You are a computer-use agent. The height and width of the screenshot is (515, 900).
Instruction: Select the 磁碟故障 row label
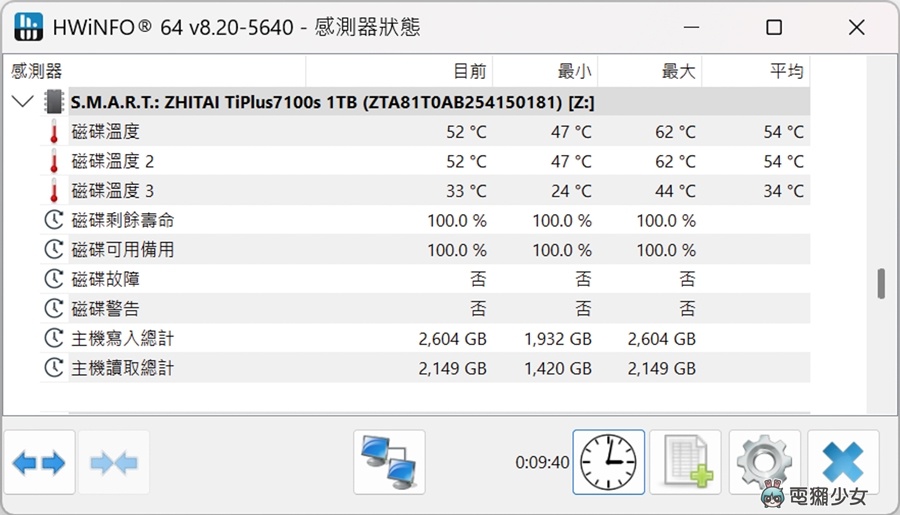(x=106, y=279)
